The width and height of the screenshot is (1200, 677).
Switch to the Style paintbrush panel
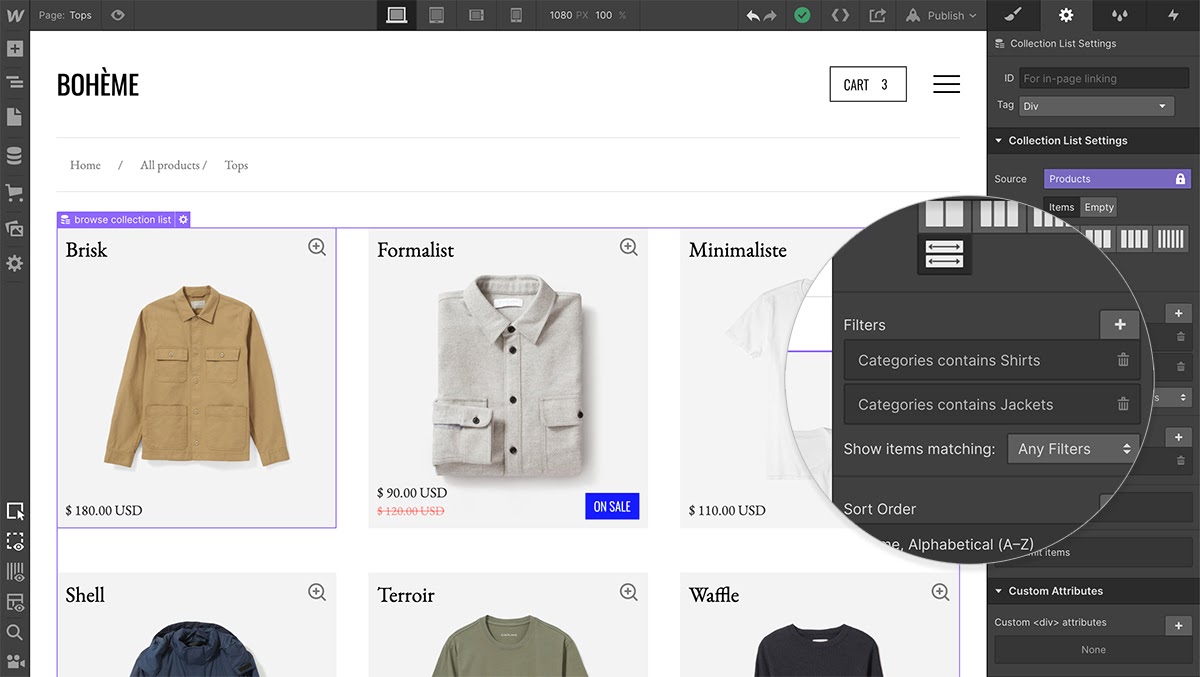tap(1012, 15)
